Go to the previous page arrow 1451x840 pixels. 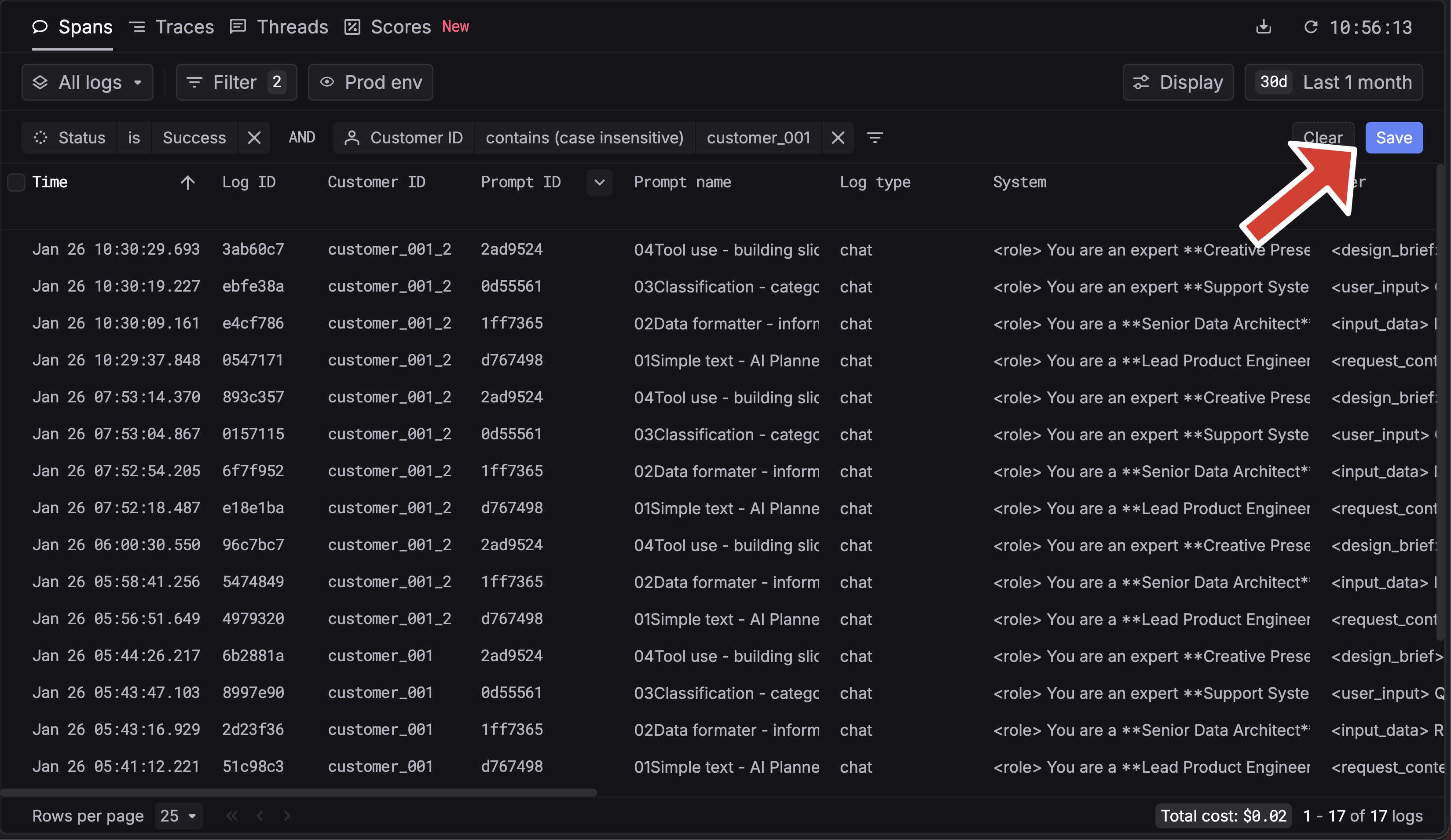click(260, 815)
